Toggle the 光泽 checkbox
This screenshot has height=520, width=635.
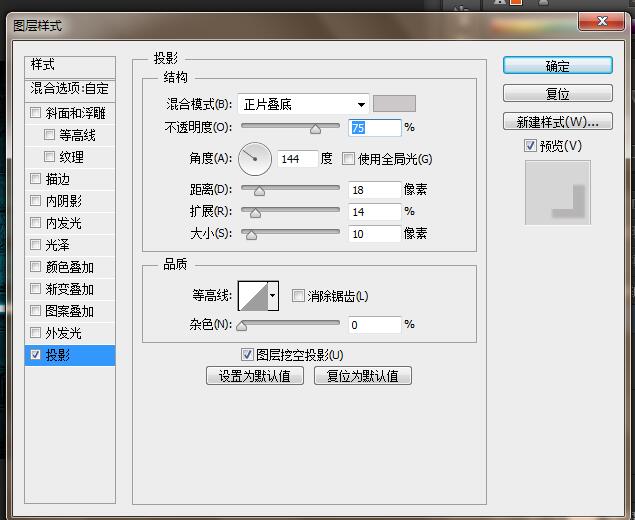[x=36, y=244]
